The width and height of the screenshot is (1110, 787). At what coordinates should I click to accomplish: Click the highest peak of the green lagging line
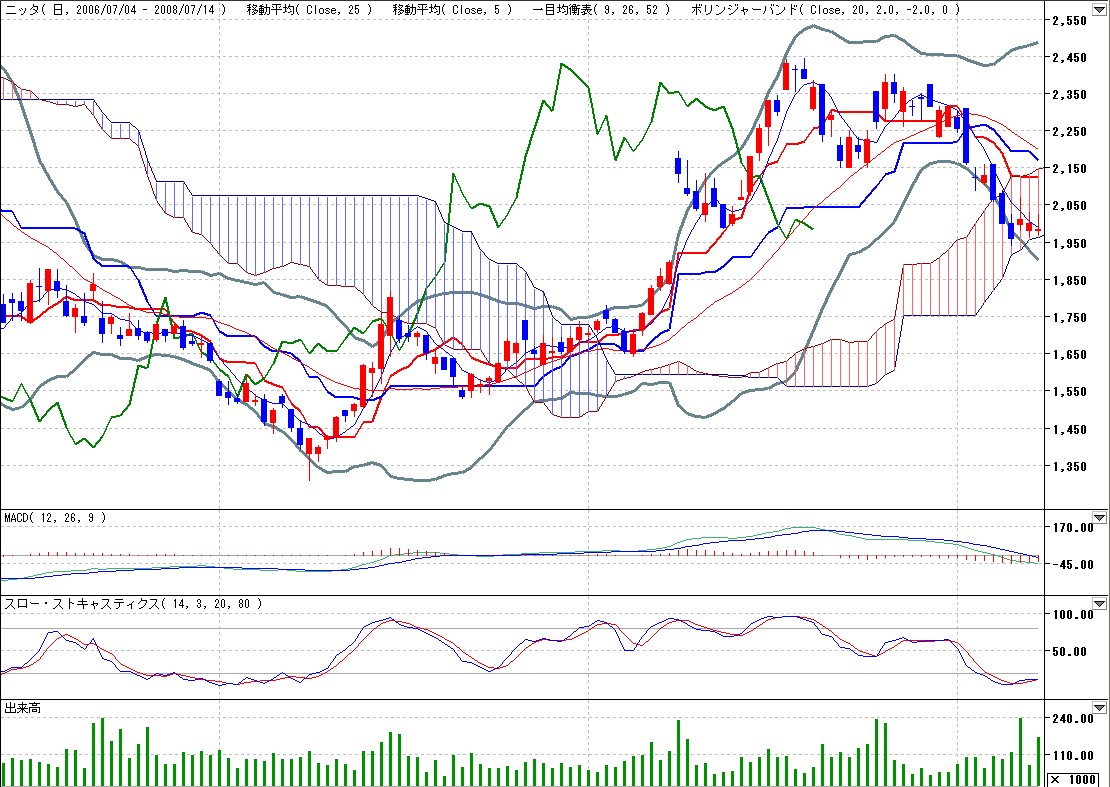point(563,64)
